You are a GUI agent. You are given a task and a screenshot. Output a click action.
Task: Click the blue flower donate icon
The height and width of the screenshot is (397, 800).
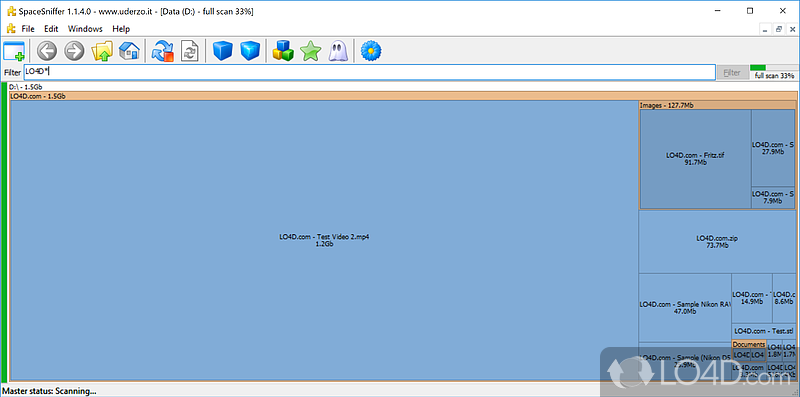coord(371,51)
